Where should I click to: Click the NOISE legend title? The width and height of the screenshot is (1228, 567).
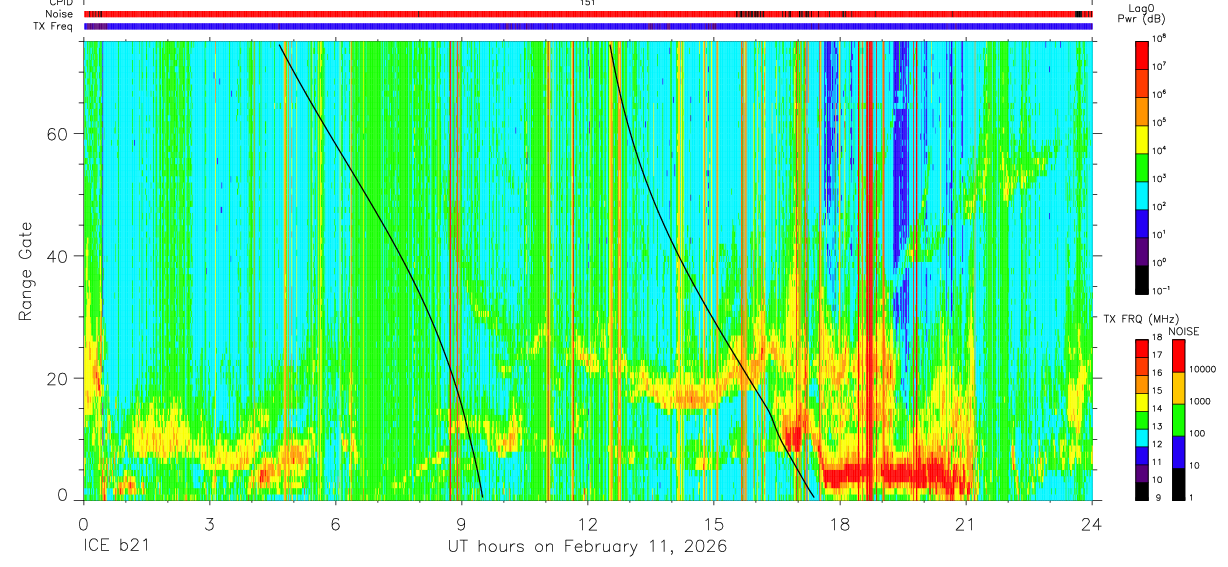coord(1183,331)
